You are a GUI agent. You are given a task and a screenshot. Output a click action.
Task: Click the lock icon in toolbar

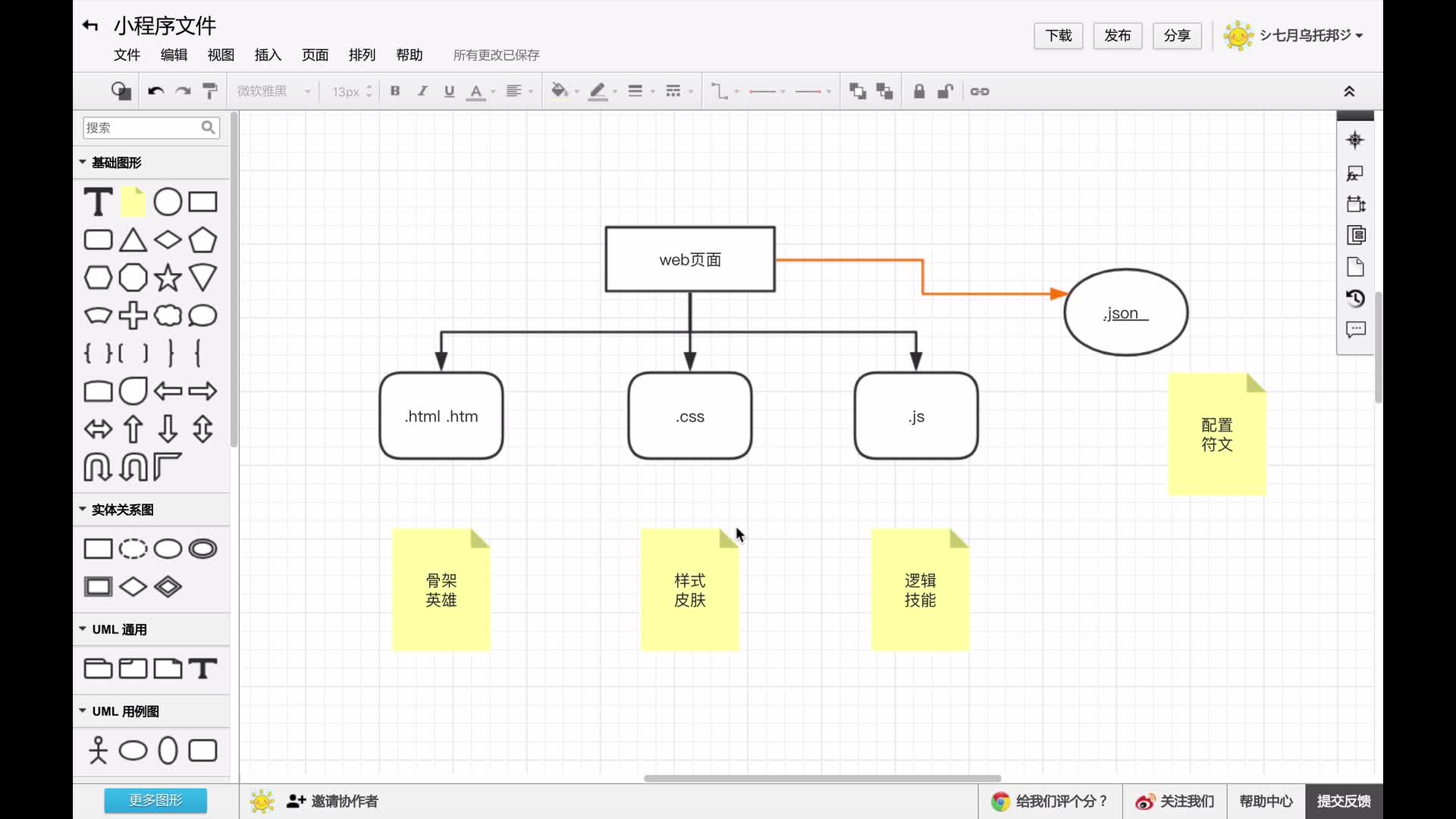coord(919,91)
